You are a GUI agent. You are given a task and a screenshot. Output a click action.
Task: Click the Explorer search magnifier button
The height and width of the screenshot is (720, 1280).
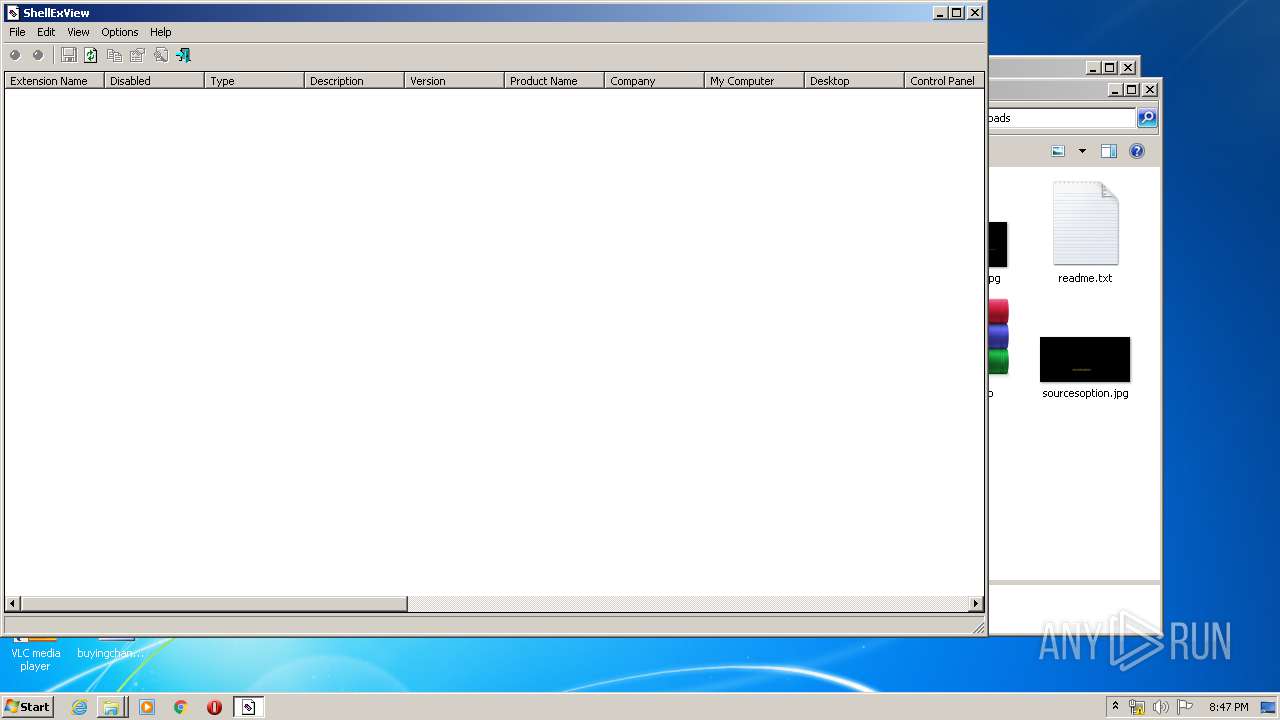coord(1147,118)
